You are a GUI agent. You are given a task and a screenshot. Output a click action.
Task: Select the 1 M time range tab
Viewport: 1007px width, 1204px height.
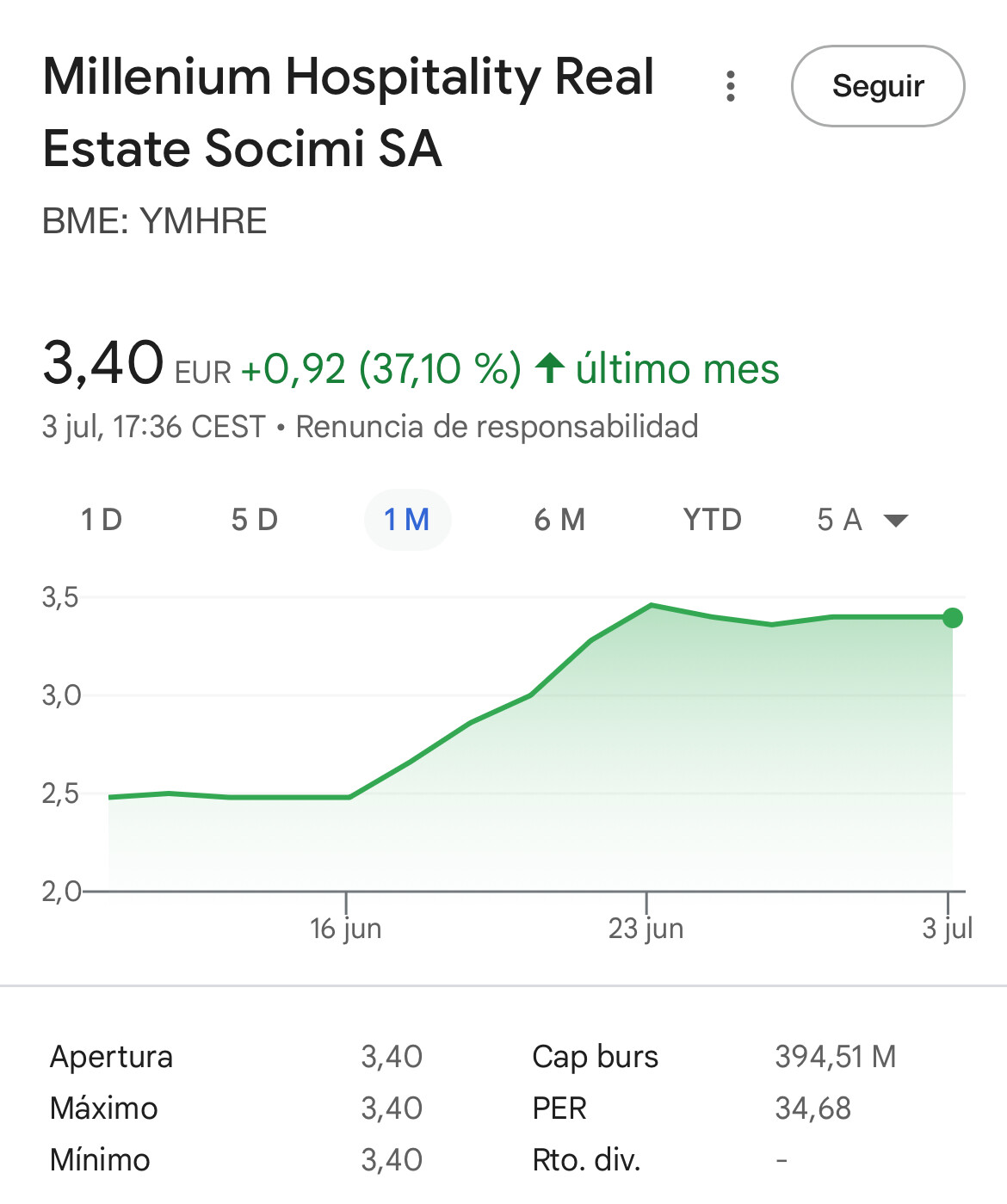[x=407, y=520]
